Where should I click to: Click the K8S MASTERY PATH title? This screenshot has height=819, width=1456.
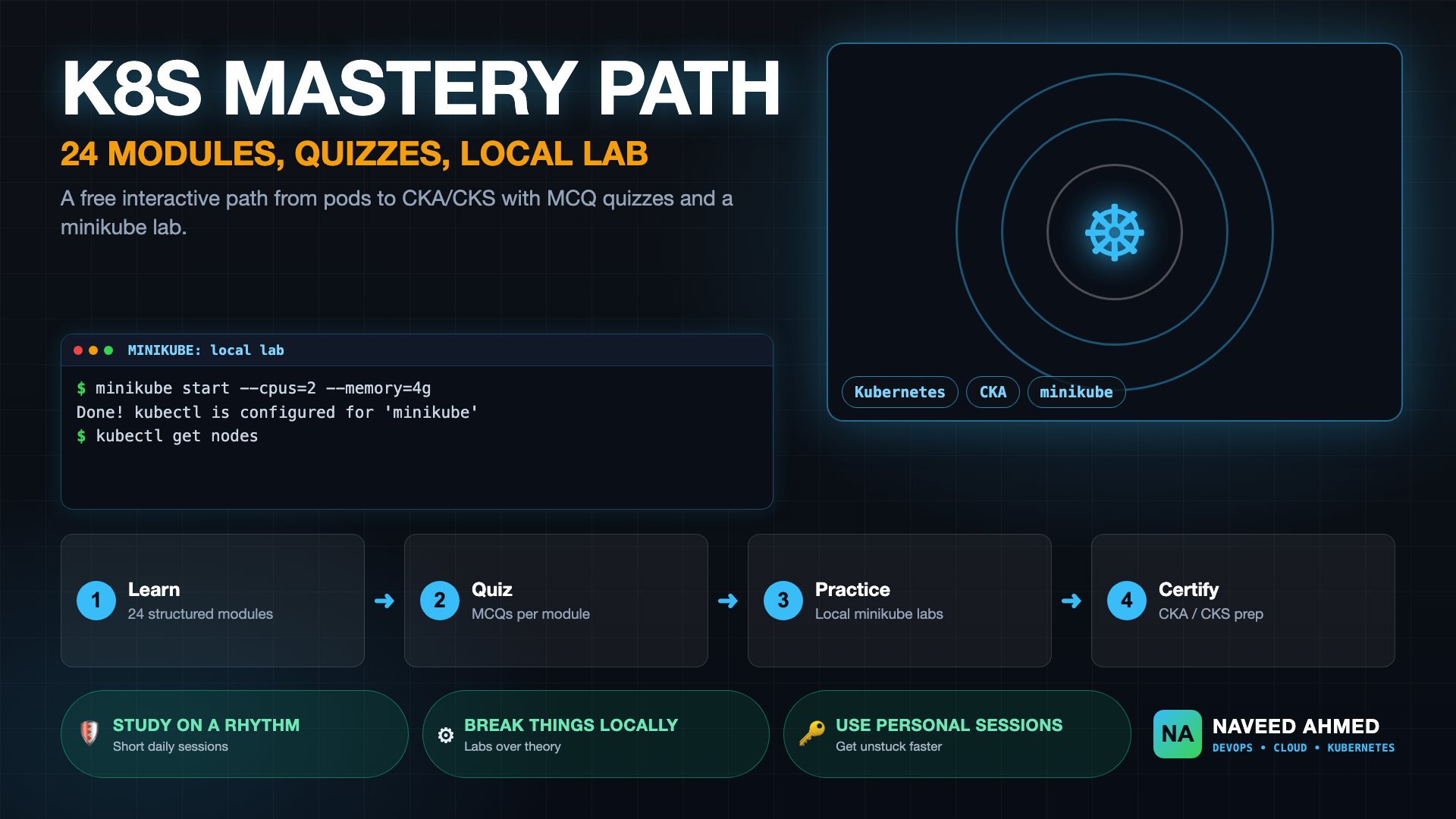(421, 88)
